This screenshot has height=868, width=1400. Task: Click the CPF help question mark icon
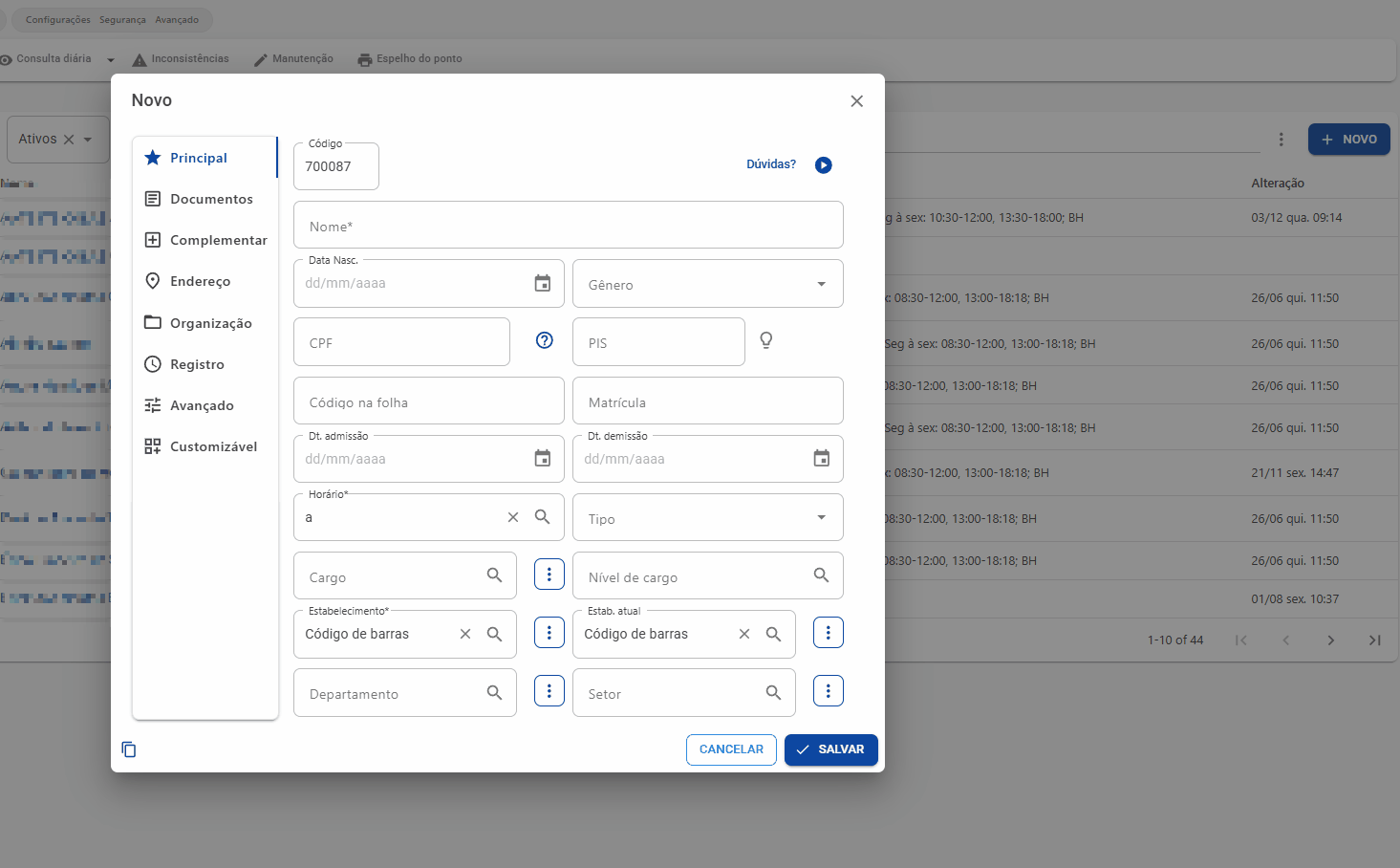pos(545,340)
